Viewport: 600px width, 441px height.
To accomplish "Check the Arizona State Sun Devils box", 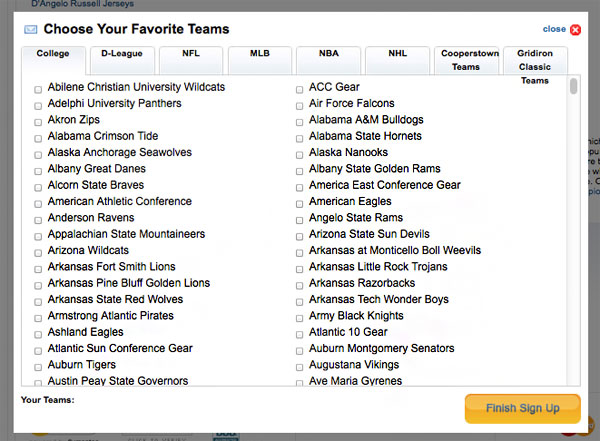I will (300, 235).
